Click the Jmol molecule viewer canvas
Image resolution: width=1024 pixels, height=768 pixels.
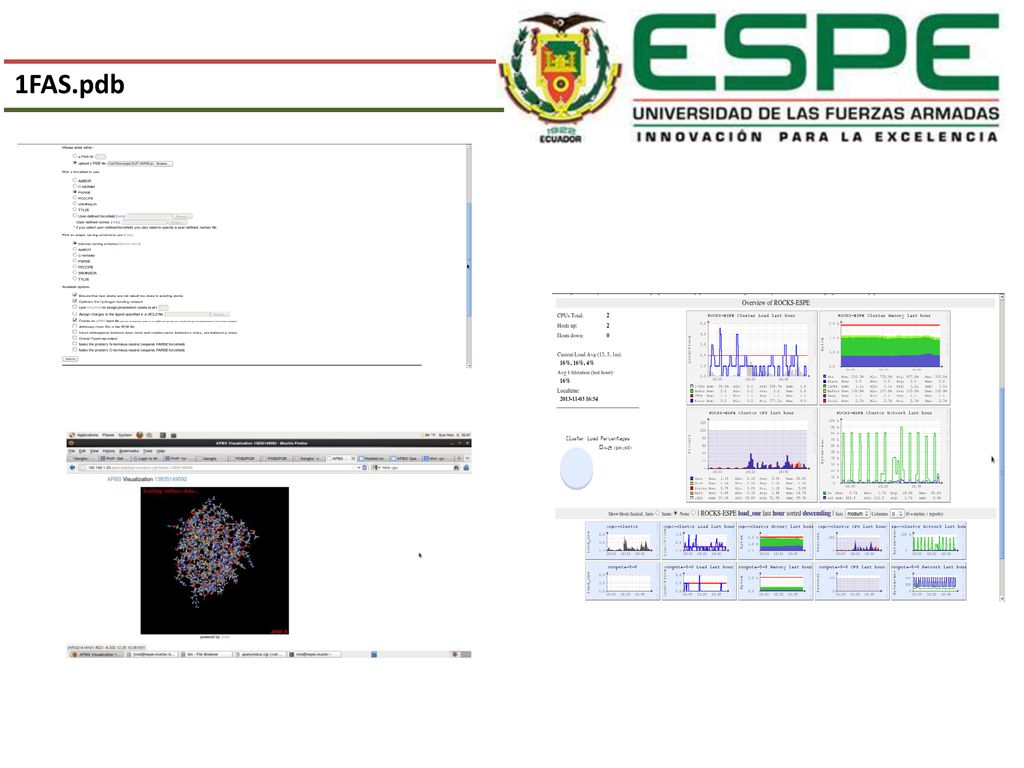pos(215,560)
